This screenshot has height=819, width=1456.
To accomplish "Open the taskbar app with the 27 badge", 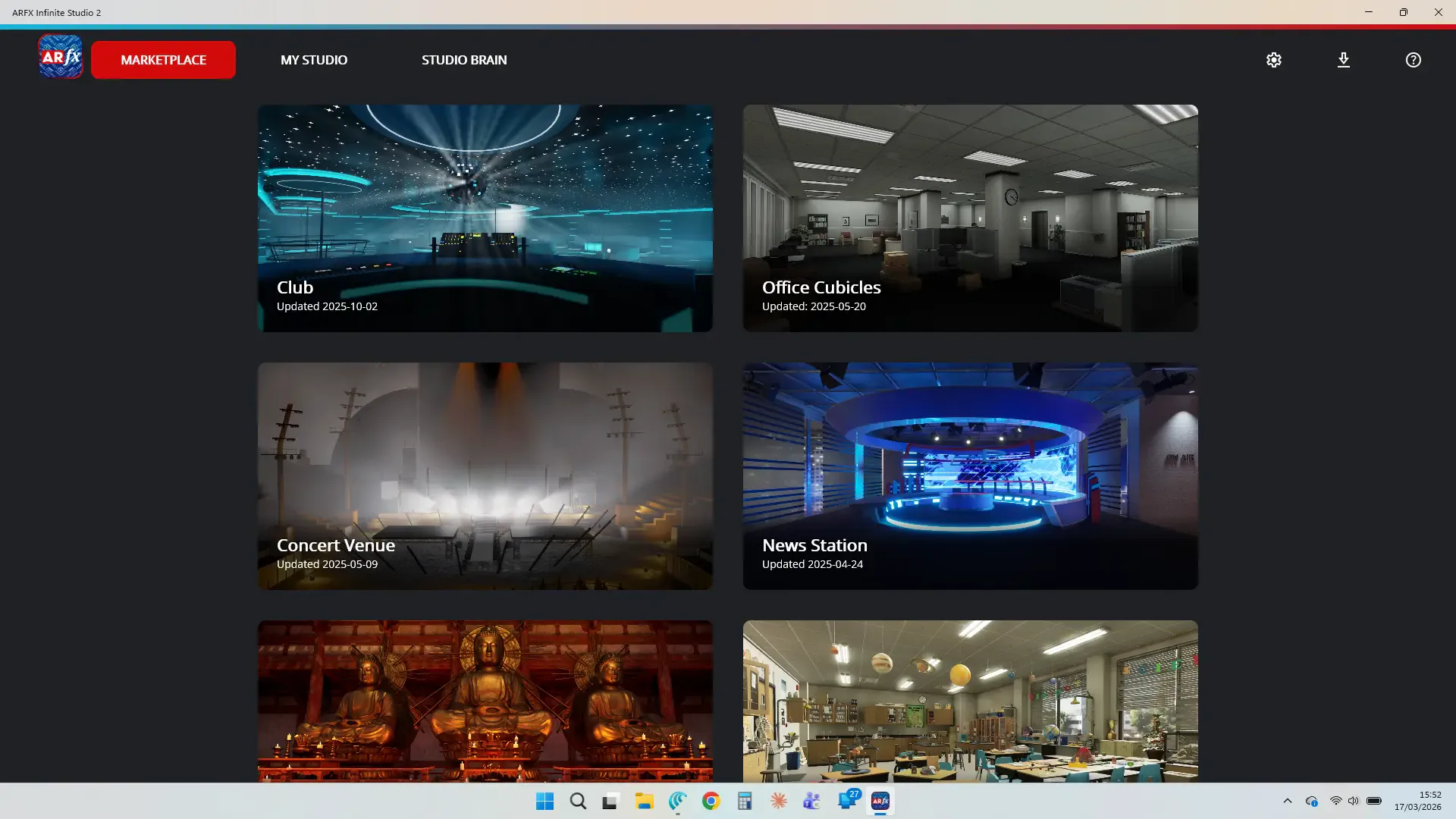I will 847,801.
